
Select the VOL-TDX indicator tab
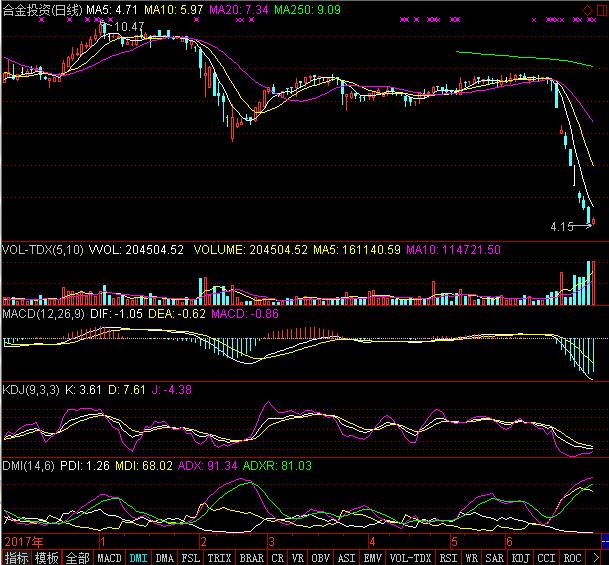tap(411, 558)
